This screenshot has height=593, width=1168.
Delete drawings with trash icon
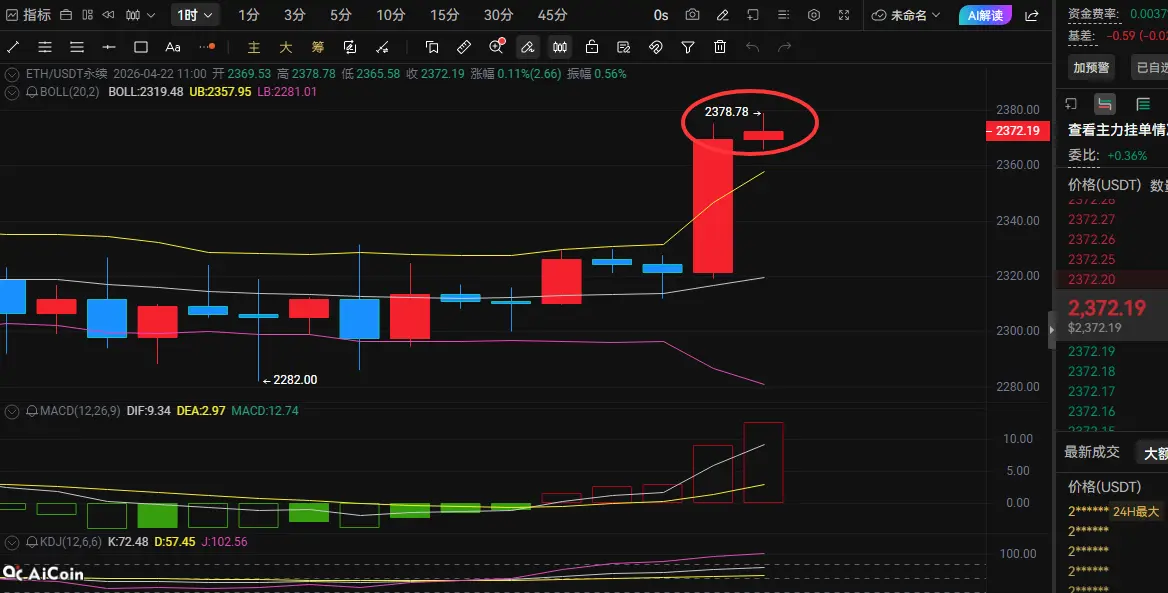coord(720,47)
